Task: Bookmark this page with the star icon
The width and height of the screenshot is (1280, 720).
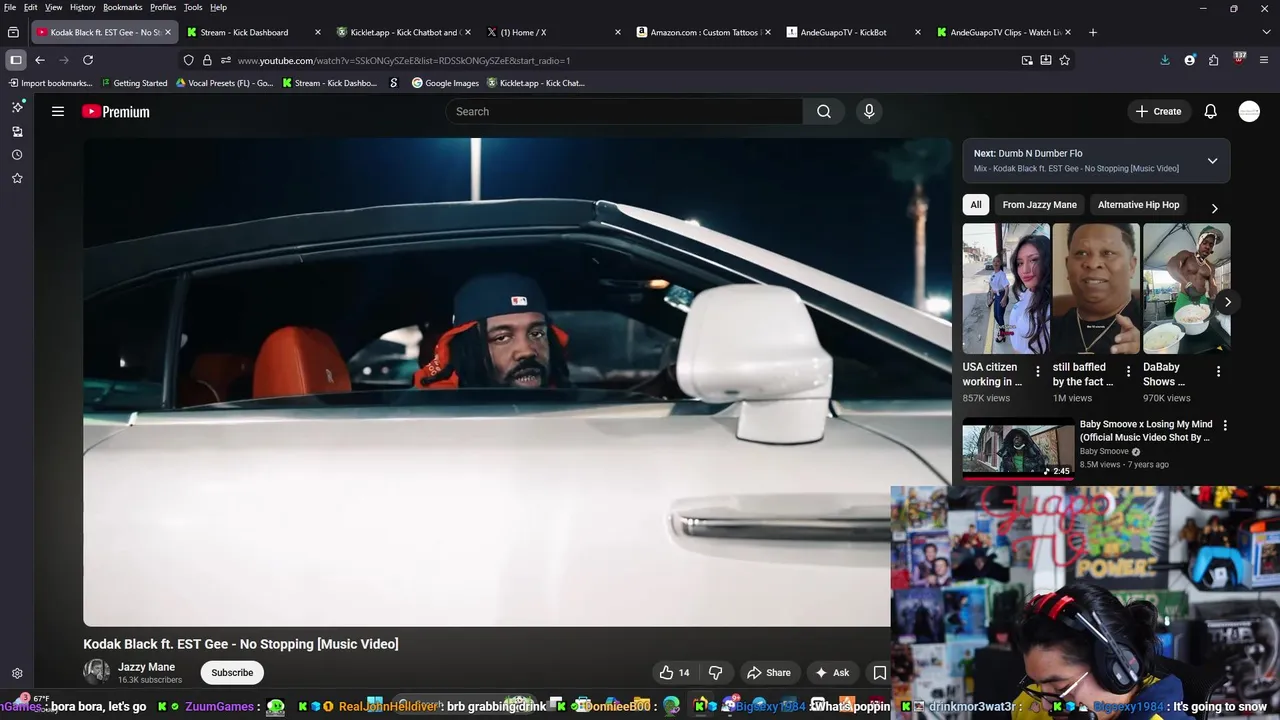Action: pos(1064,60)
